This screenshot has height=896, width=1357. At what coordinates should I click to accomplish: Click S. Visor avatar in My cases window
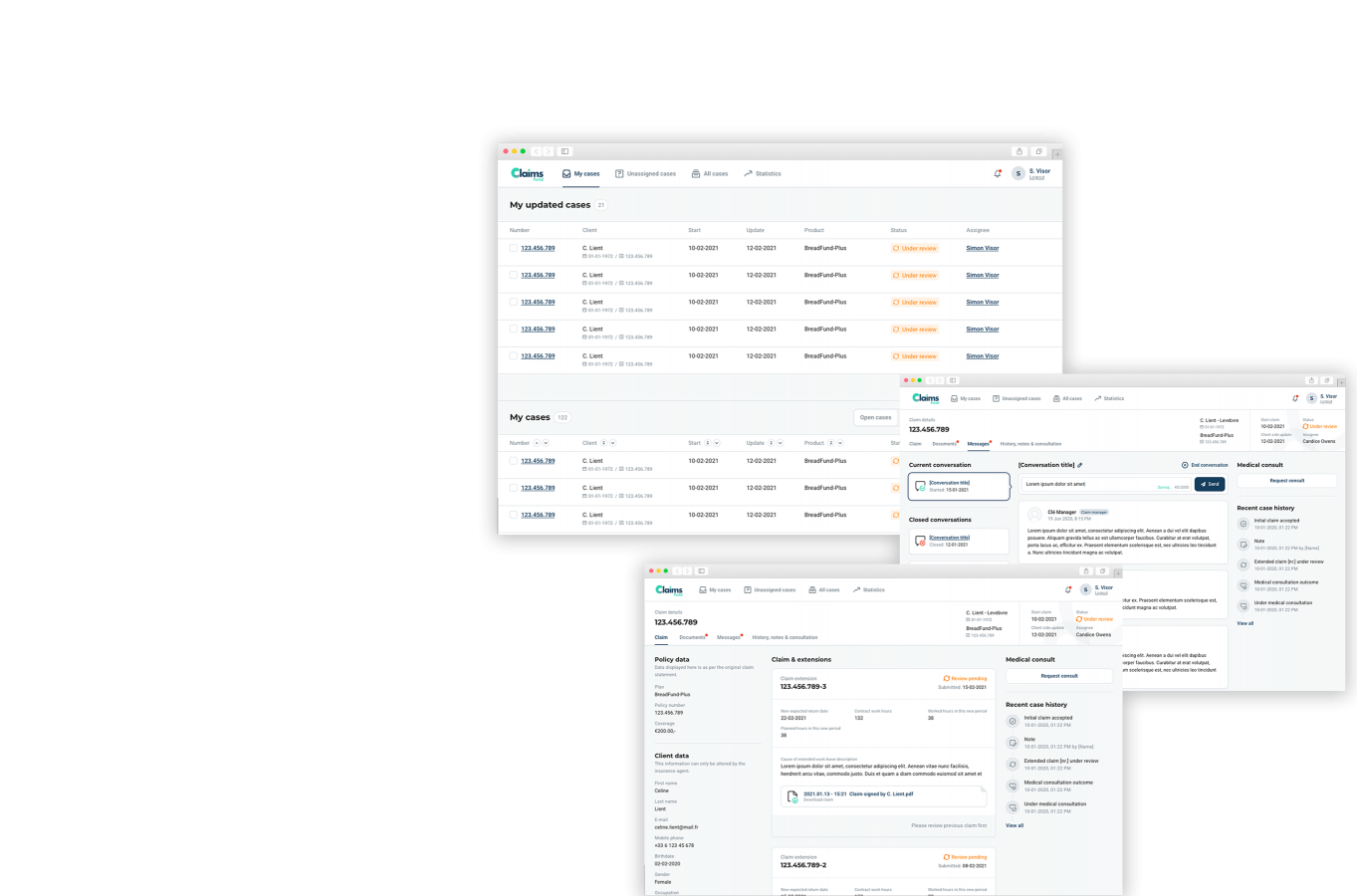tap(1018, 173)
